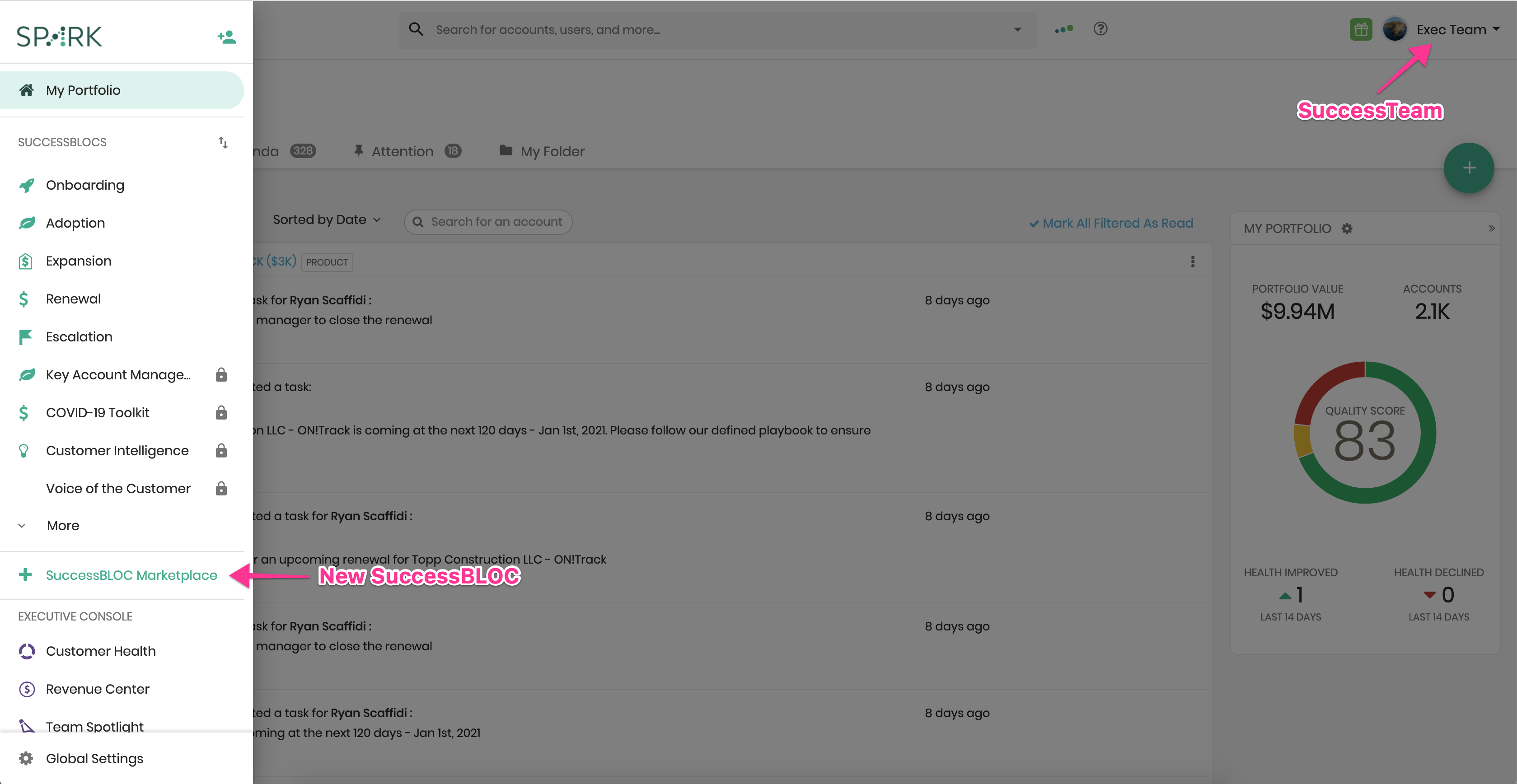Click Topp Construction LLC renewal text
Image resolution: width=1517 pixels, height=784 pixels.
pyautogui.click(x=430, y=559)
